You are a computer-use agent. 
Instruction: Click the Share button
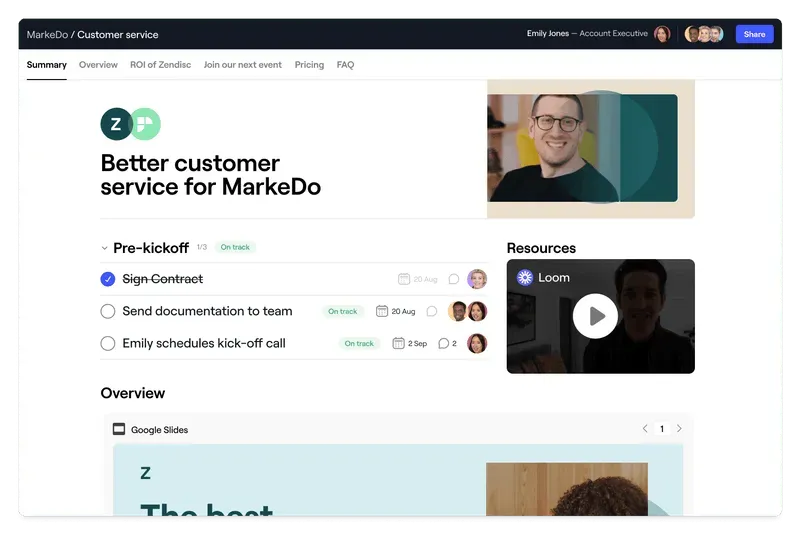(x=754, y=34)
